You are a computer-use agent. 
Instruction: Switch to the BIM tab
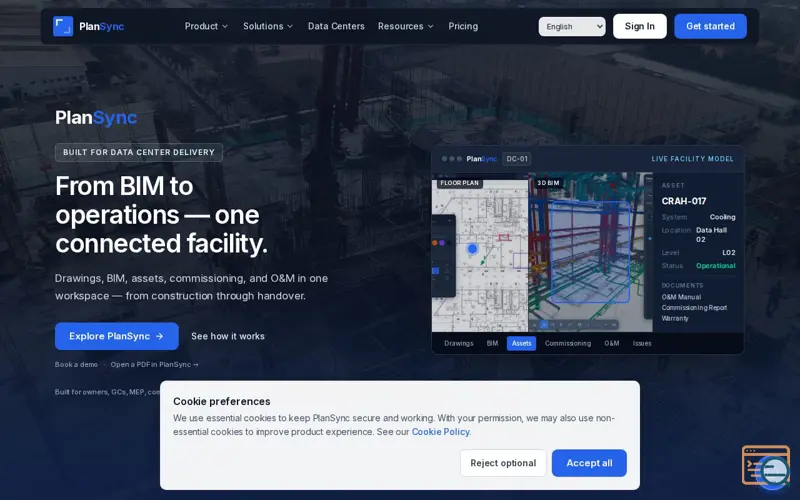click(492, 343)
